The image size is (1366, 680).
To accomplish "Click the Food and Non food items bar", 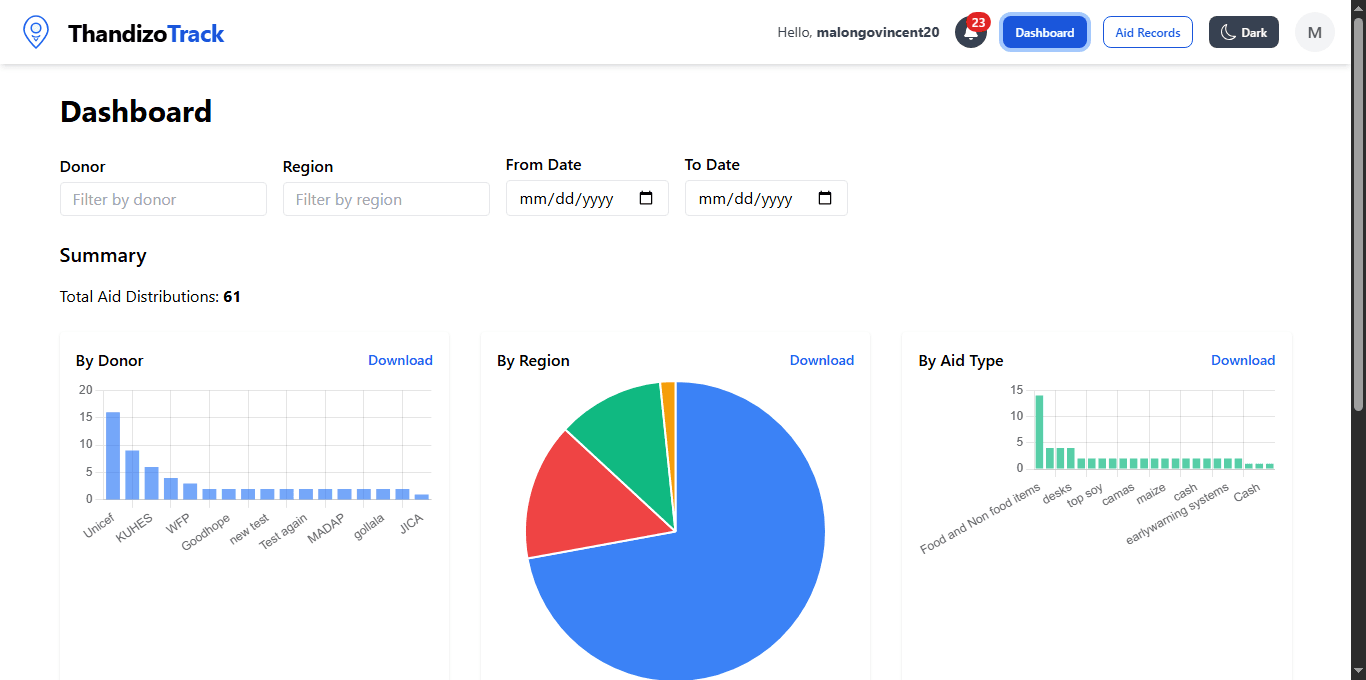I will [1040, 430].
